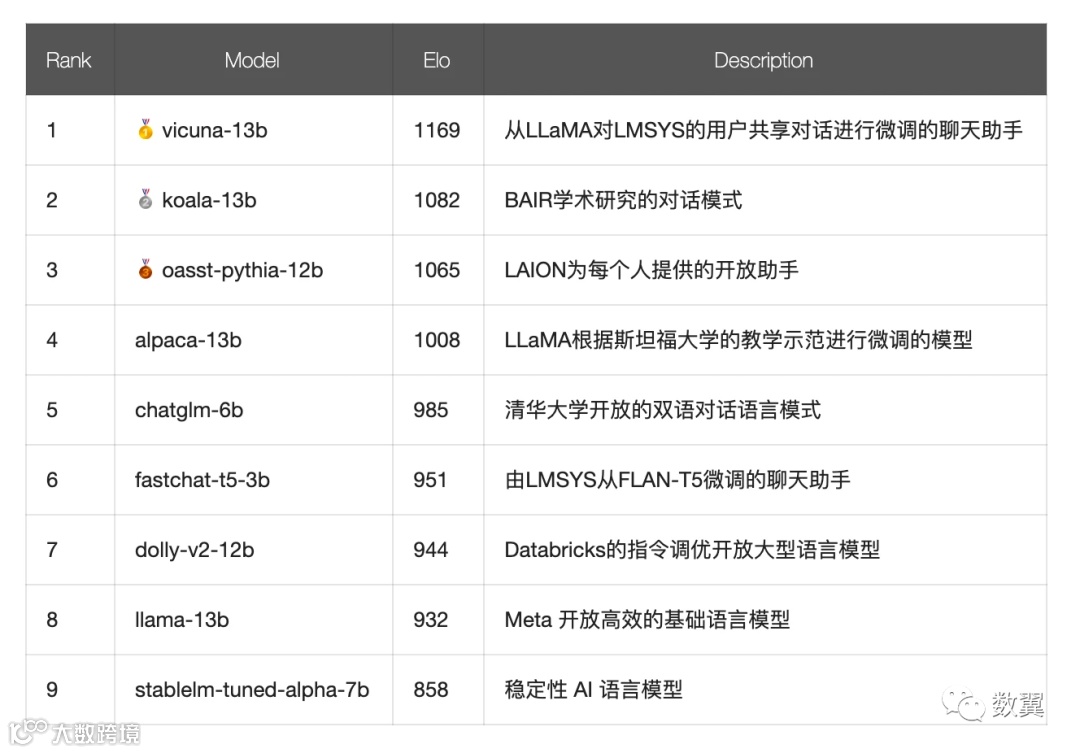Click the gold medal icon beside vicuna-13b
The width and height of the screenshot is (1080, 753).
(x=145, y=129)
